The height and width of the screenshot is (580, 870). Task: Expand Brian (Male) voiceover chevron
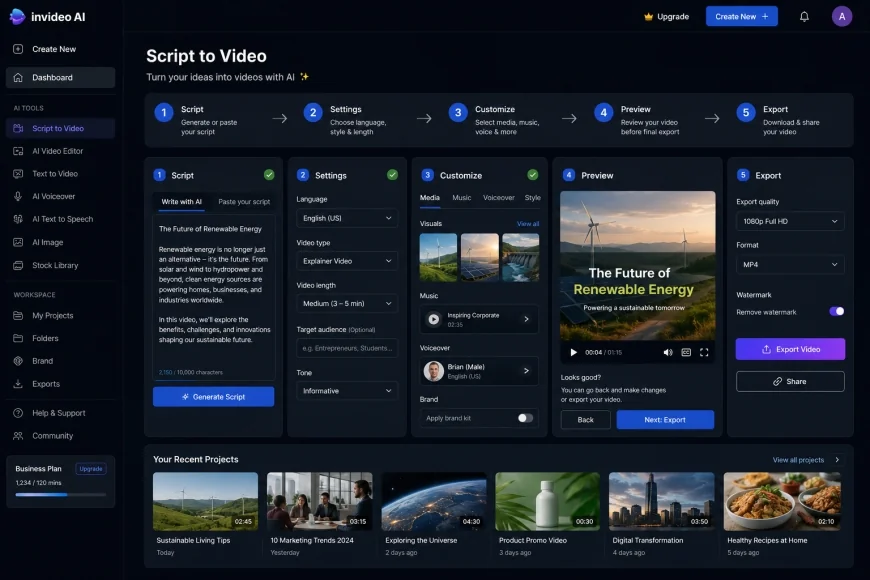pyautogui.click(x=527, y=370)
